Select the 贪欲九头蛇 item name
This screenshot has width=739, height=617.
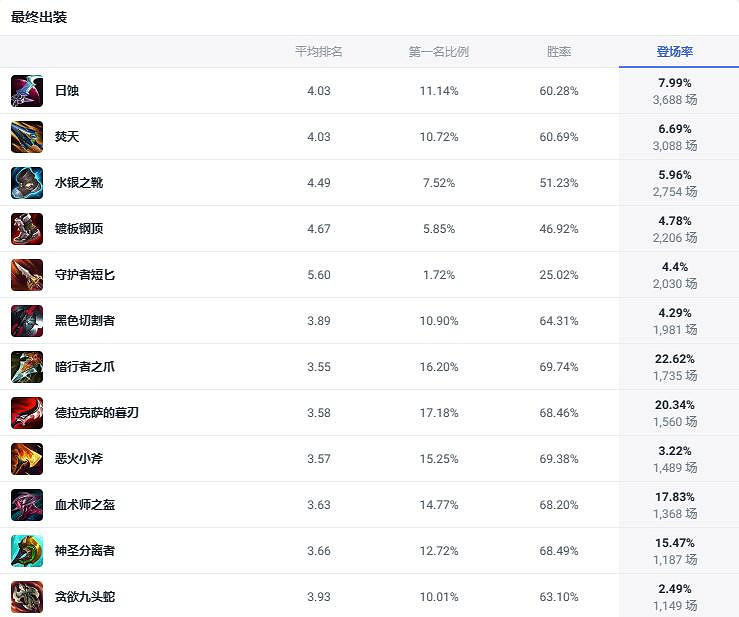pyautogui.click(x=85, y=597)
